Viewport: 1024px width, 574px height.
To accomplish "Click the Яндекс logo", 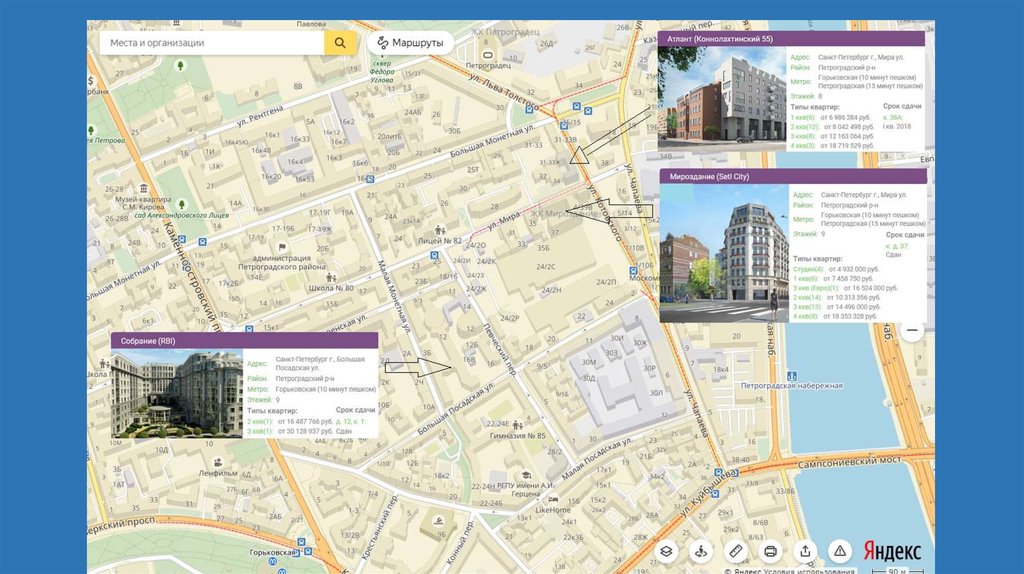I will (x=892, y=551).
